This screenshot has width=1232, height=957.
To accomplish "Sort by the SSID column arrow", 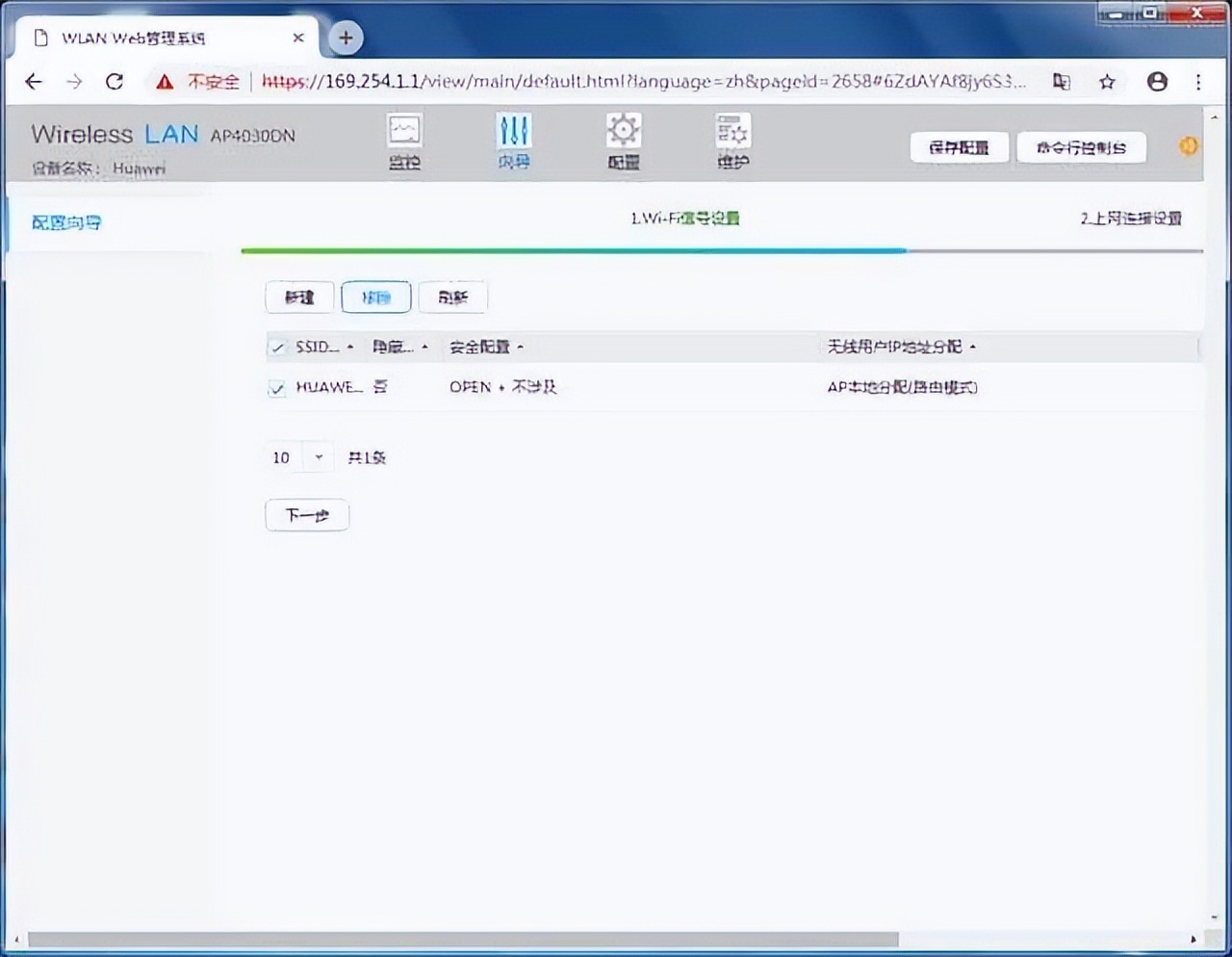I will pyautogui.click(x=350, y=347).
